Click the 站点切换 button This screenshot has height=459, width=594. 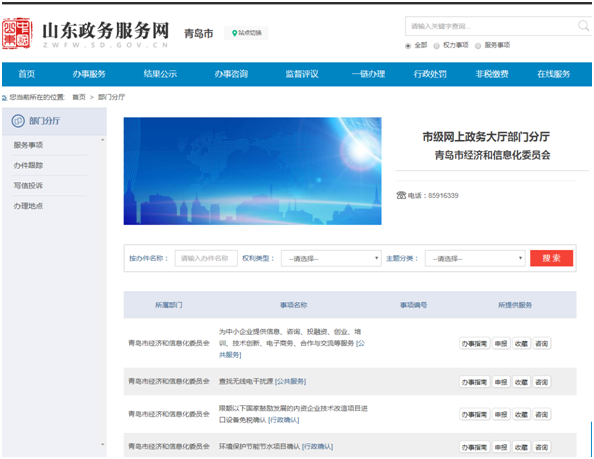pyautogui.click(x=246, y=33)
